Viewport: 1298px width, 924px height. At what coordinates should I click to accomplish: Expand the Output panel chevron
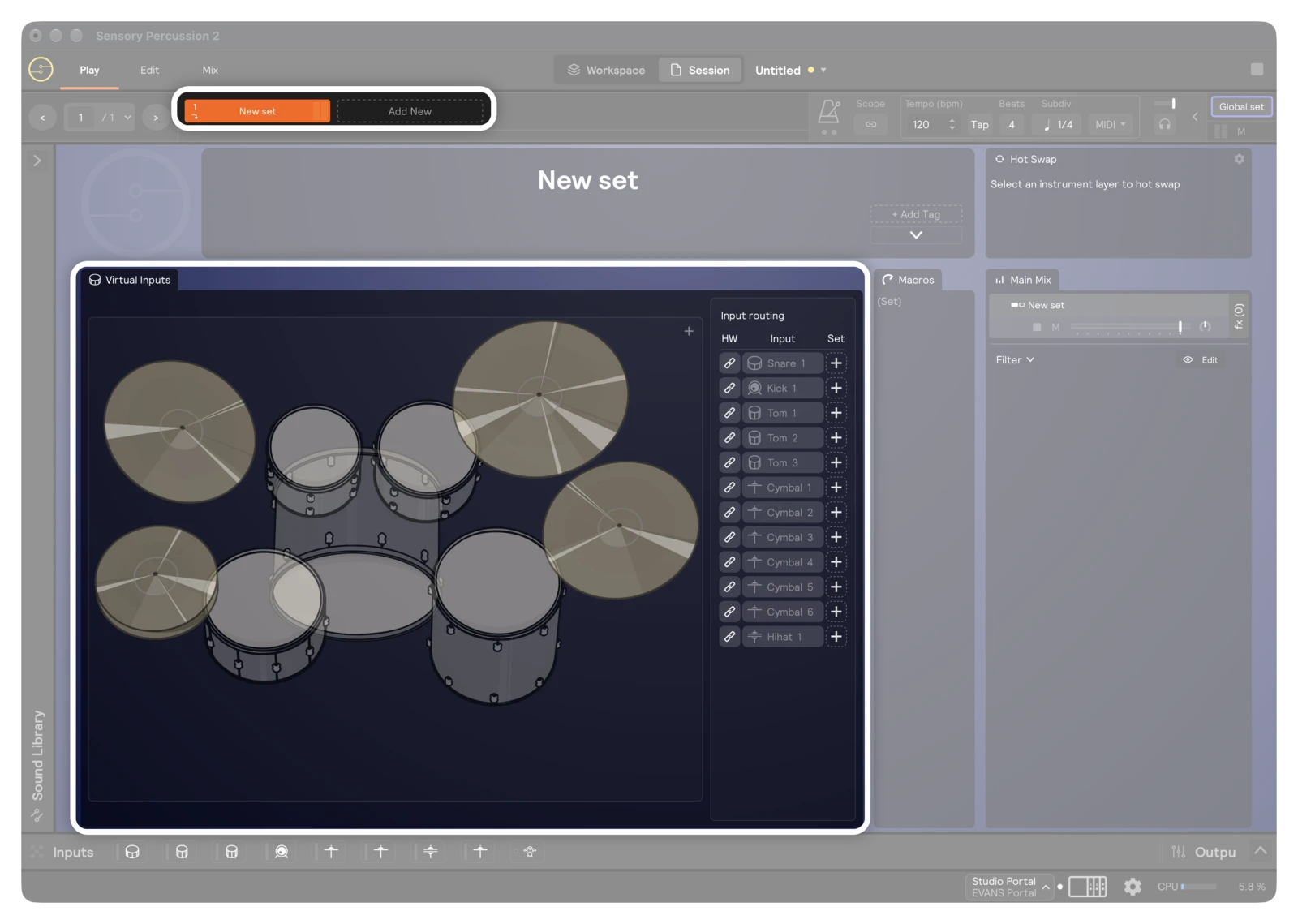tap(1260, 851)
